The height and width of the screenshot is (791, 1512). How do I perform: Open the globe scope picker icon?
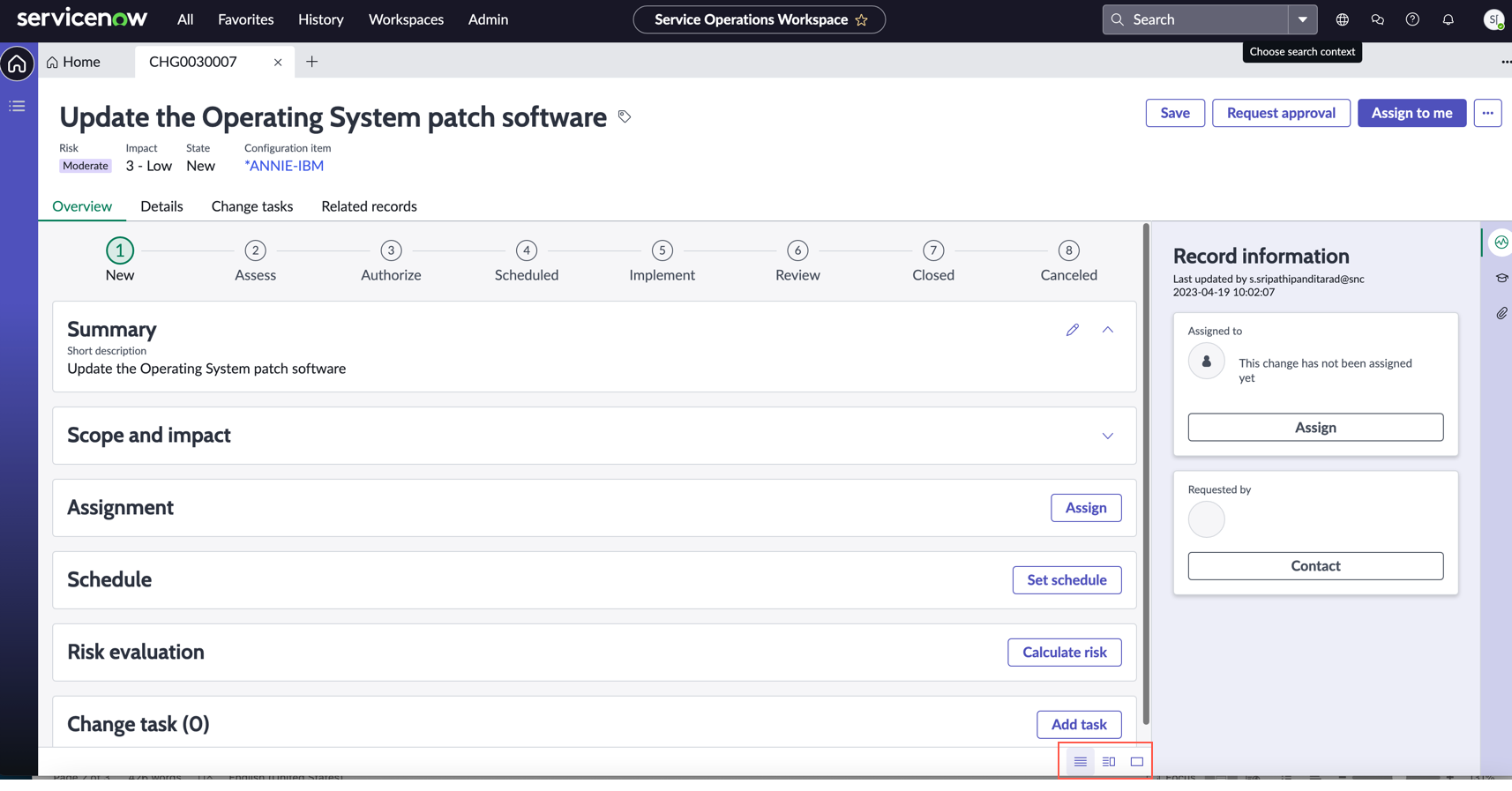1343,19
